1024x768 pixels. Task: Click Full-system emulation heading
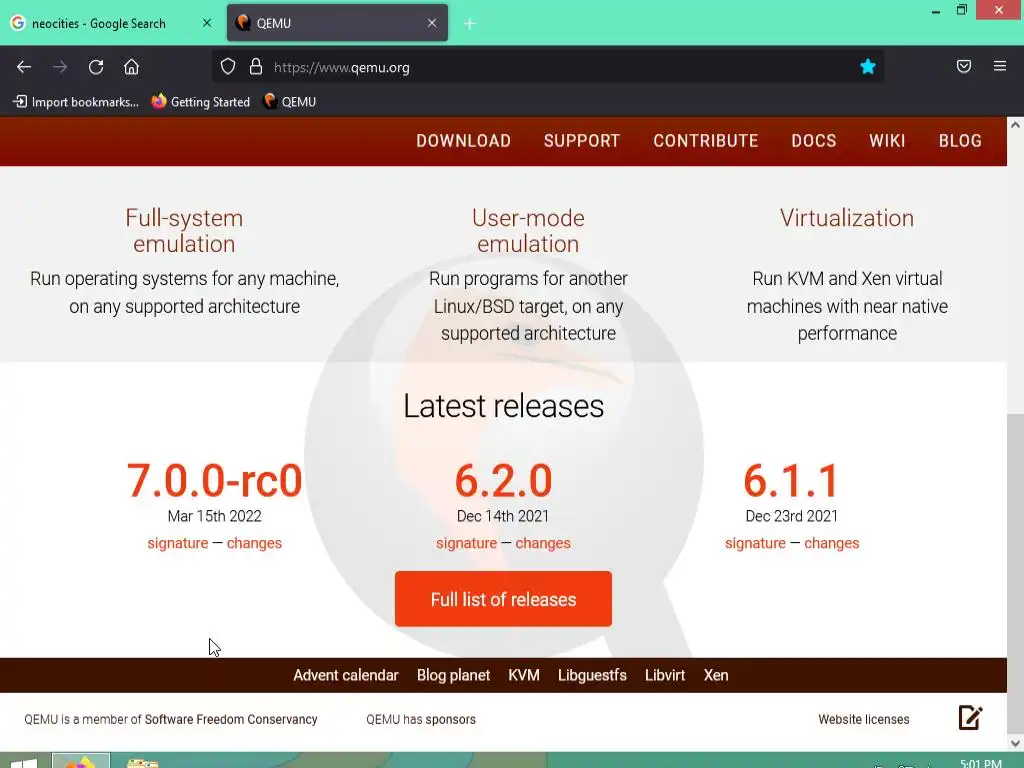coord(184,231)
